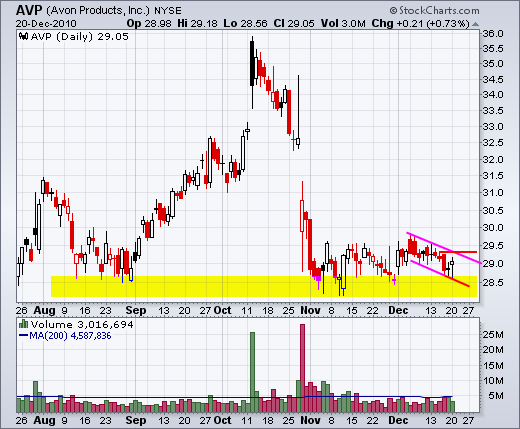
Task: Click the 35.0 price axis label
Action: (x=493, y=64)
